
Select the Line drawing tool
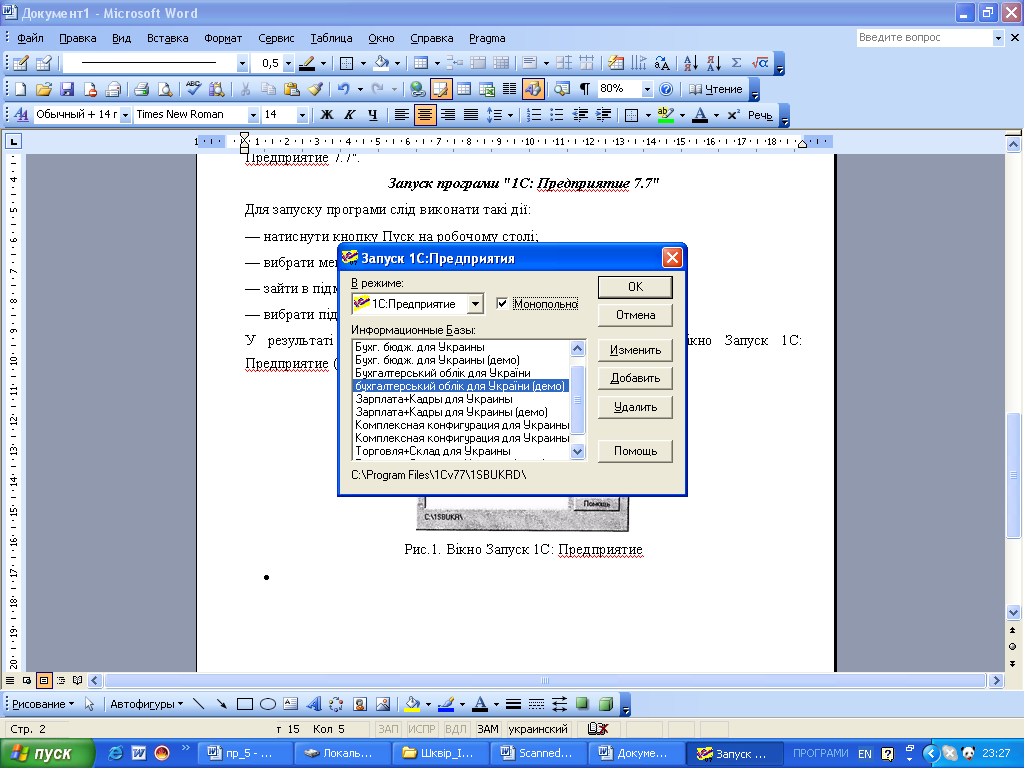point(199,704)
